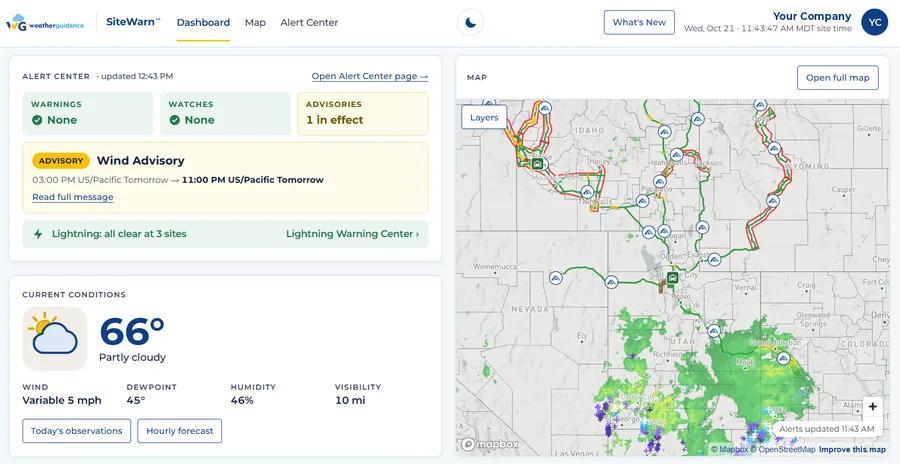Click the green check in Warnings card
Image resolution: width=900 pixels, height=464 pixels.
(x=37, y=120)
